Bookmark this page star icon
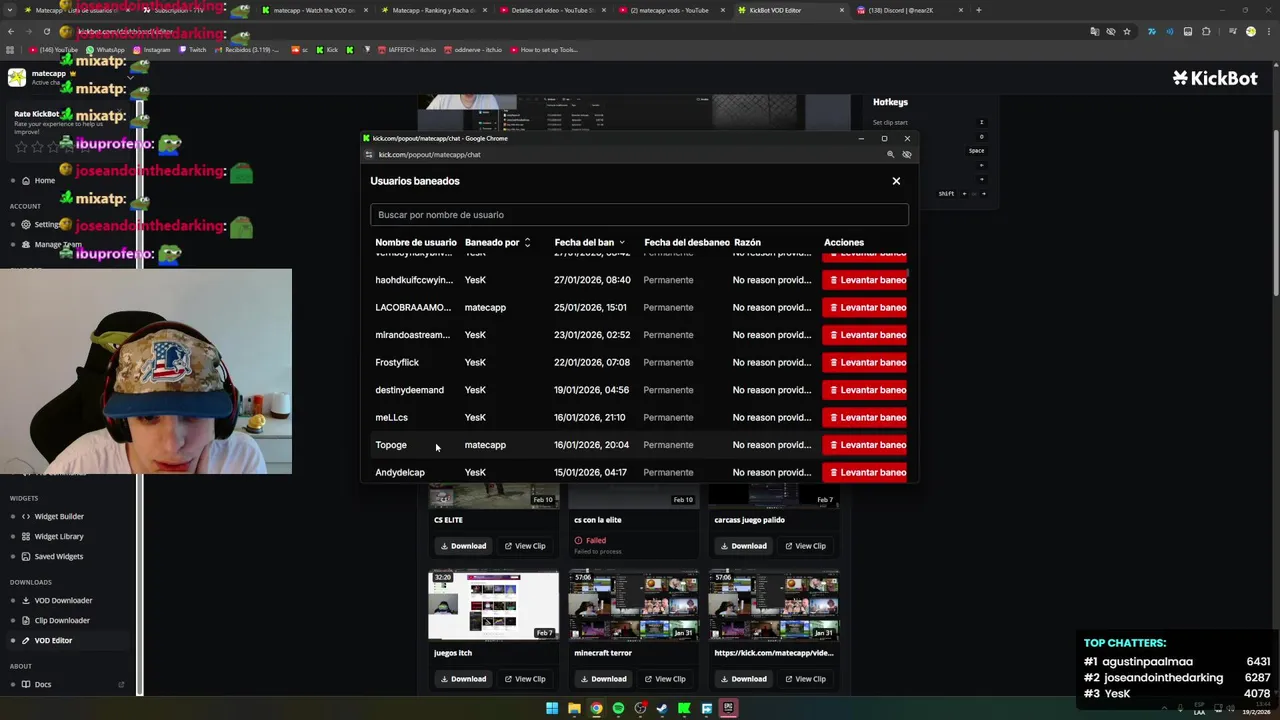Image resolution: width=1280 pixels, height=720 pixels. click(1127, 31)
